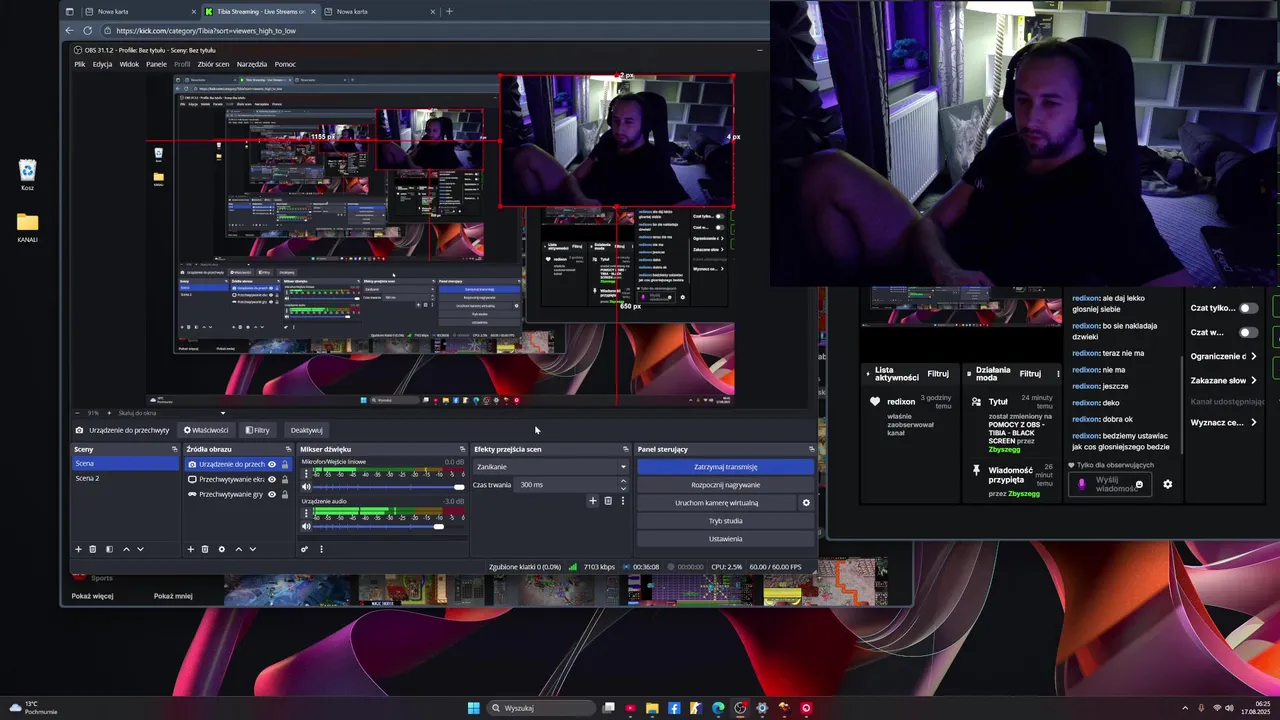Open Kosz recycle bin desktop icon
The height and width of the screenshot is (720, 1280).
(x=28, y=175)
